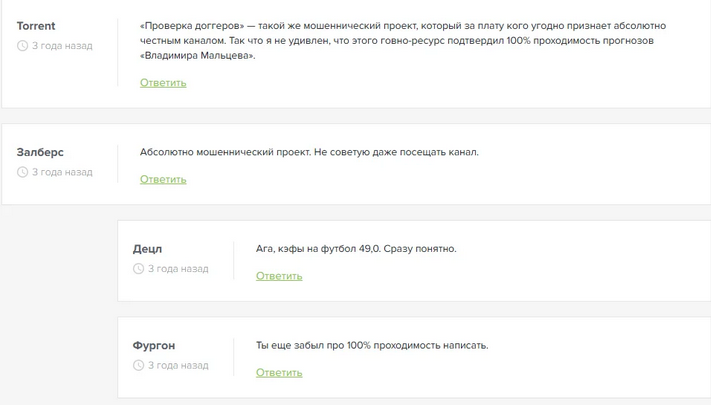711x407 pixels.
Task: Click the clock icon under Децл
Action: (x=138, y=269)
